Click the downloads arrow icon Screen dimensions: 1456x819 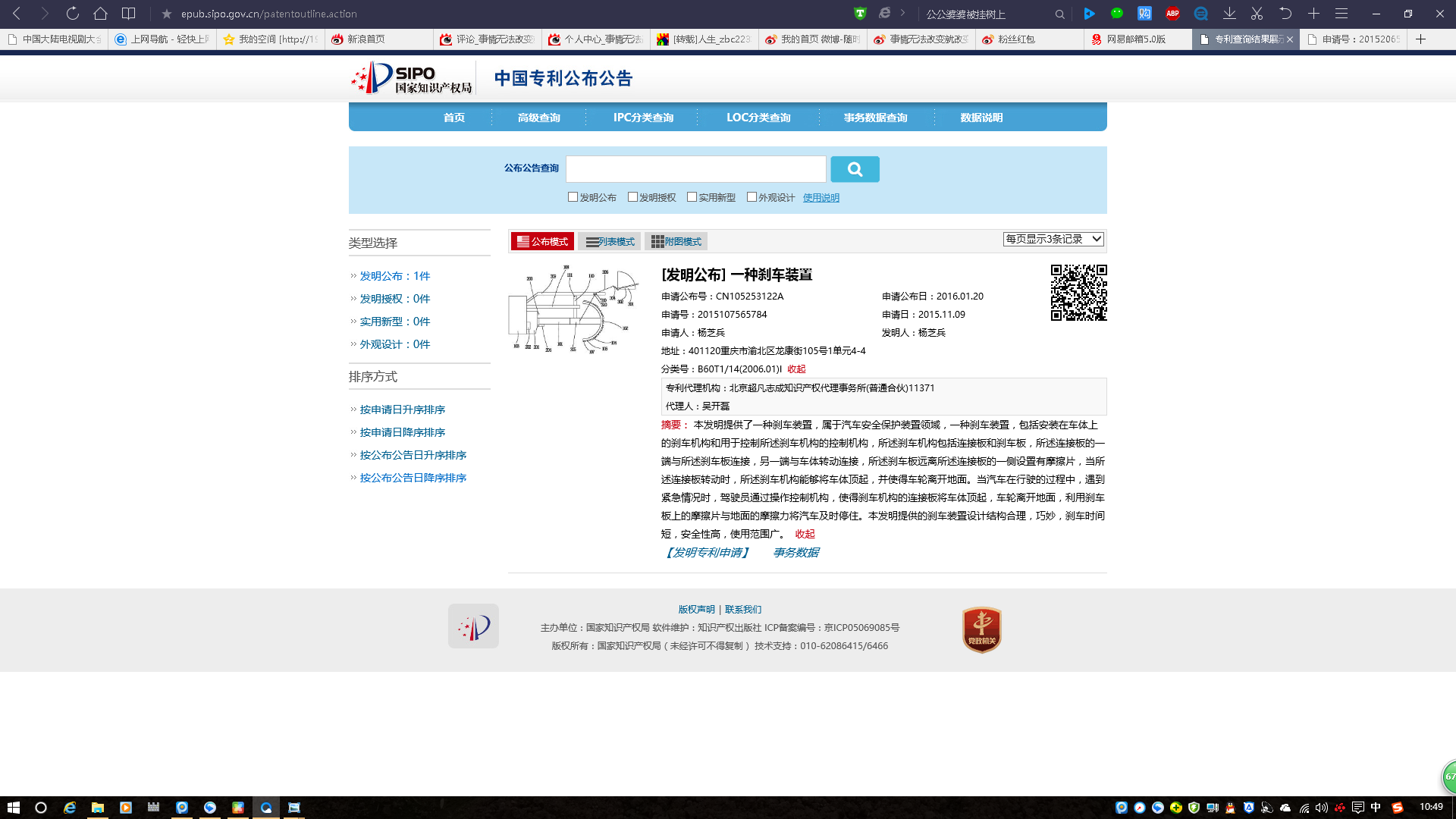pos(1229,14)
